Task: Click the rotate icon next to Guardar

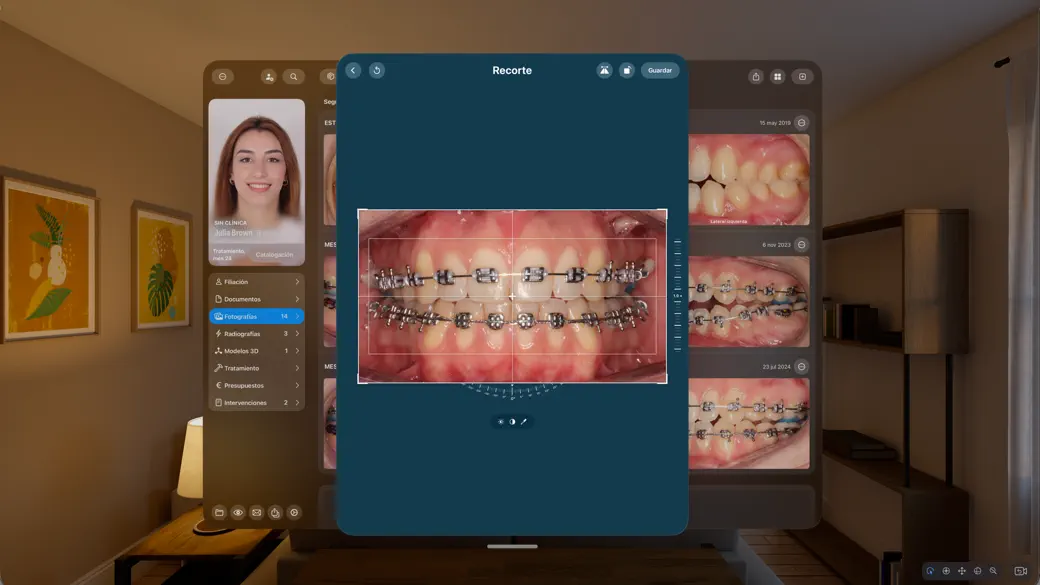Action: click(x=627, y=70)
